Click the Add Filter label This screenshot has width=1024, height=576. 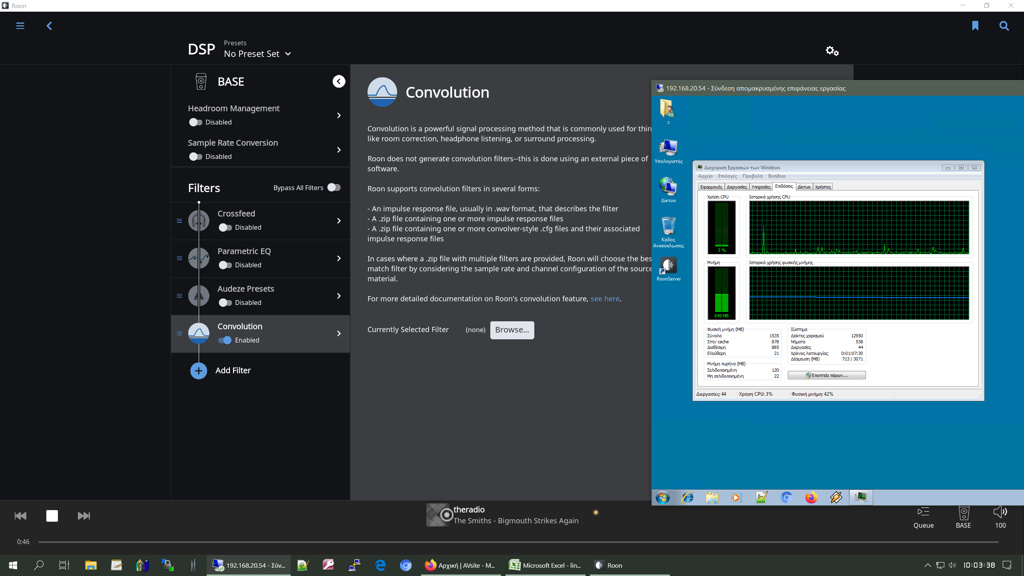(x=233, y=370)
